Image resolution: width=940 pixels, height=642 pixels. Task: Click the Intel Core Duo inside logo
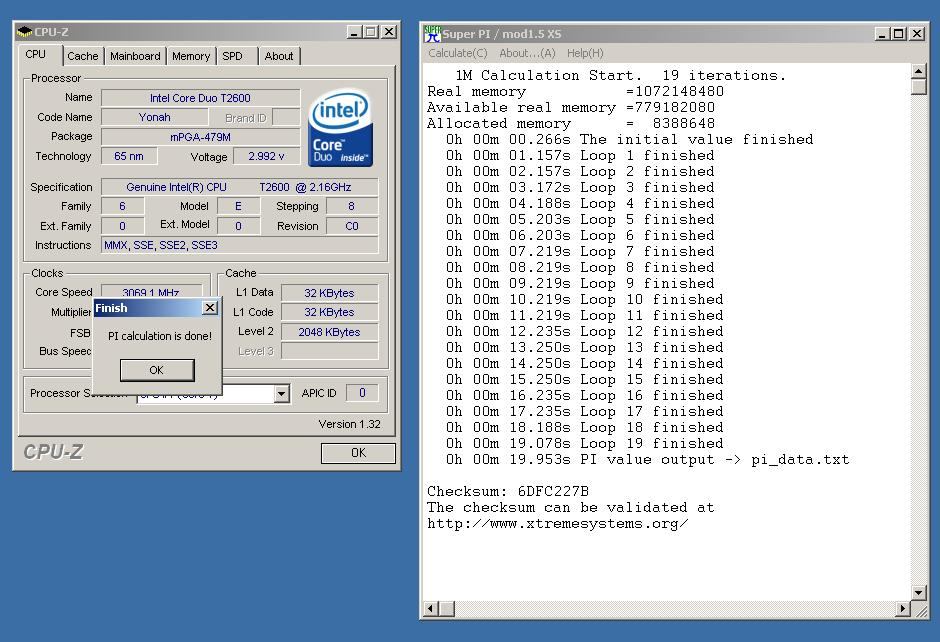coord(340,128)
